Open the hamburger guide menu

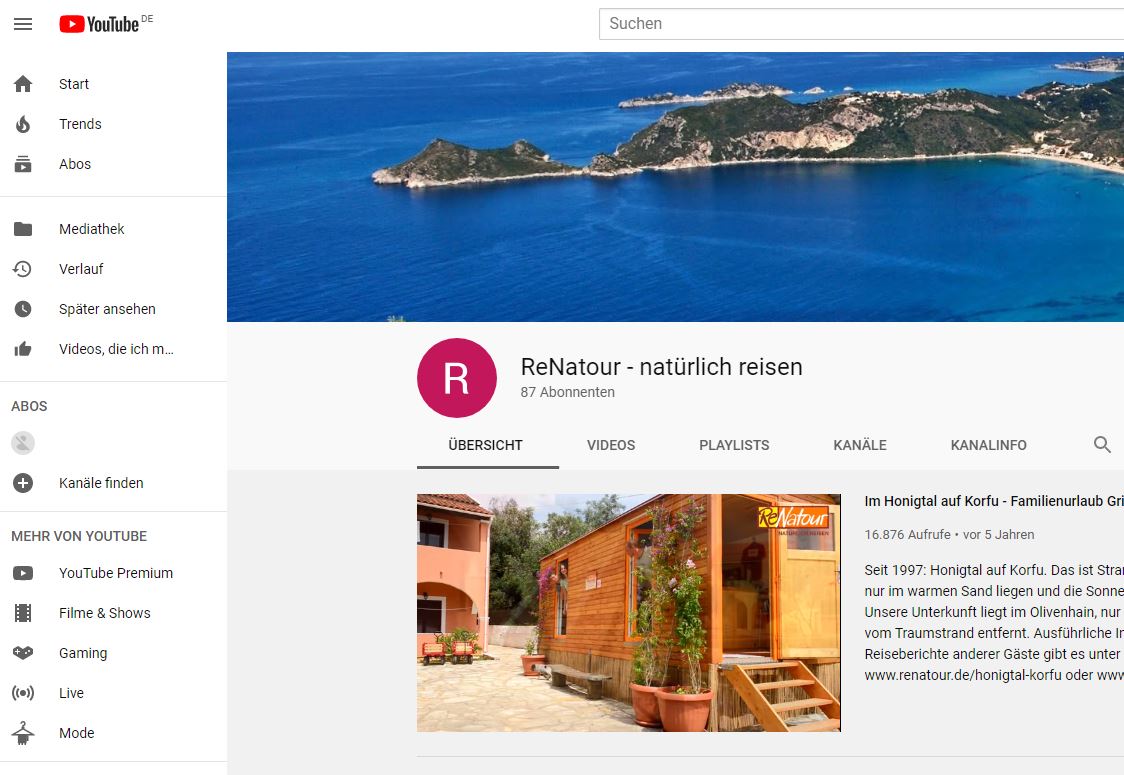tap(23, 24)
